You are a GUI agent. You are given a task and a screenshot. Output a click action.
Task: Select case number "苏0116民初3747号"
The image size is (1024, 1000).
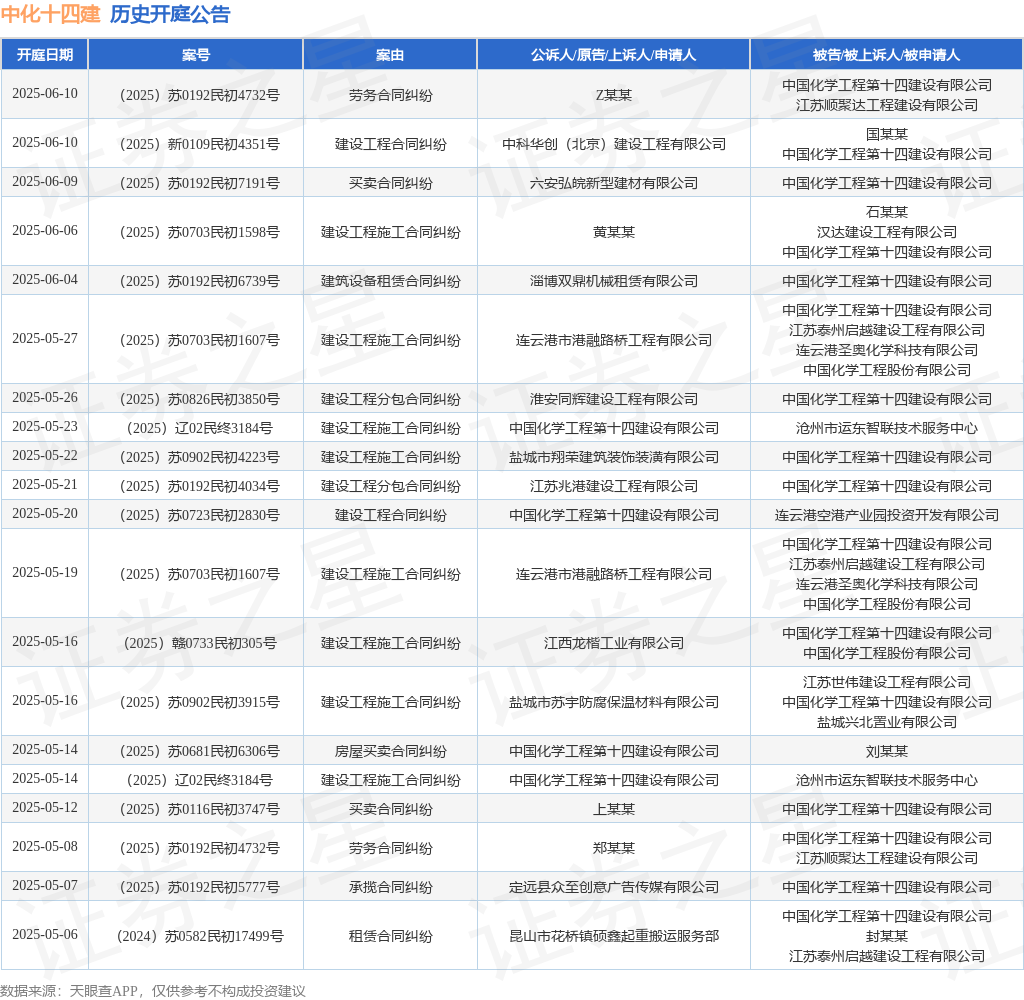click(223, 809)
